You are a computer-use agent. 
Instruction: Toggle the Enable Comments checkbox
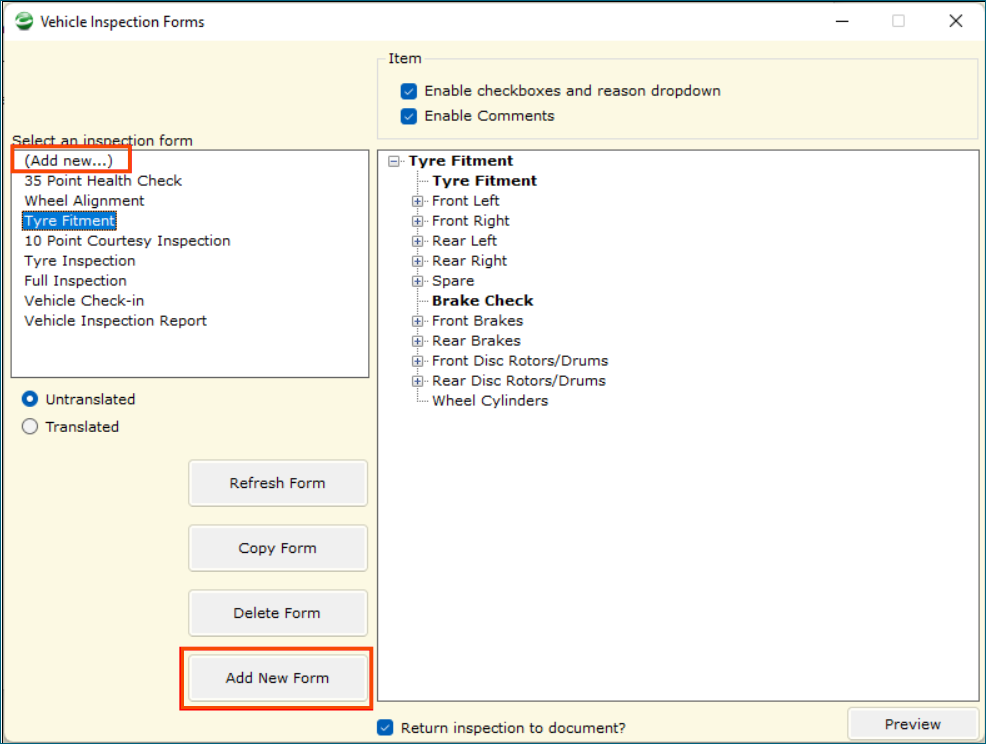[409, 116]
